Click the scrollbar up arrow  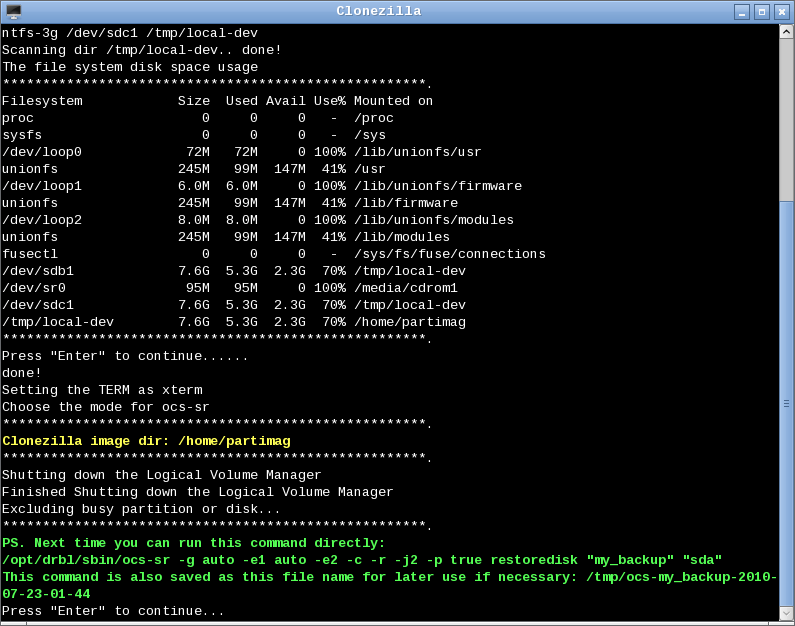pyautogui.click(x=786, y=32)
